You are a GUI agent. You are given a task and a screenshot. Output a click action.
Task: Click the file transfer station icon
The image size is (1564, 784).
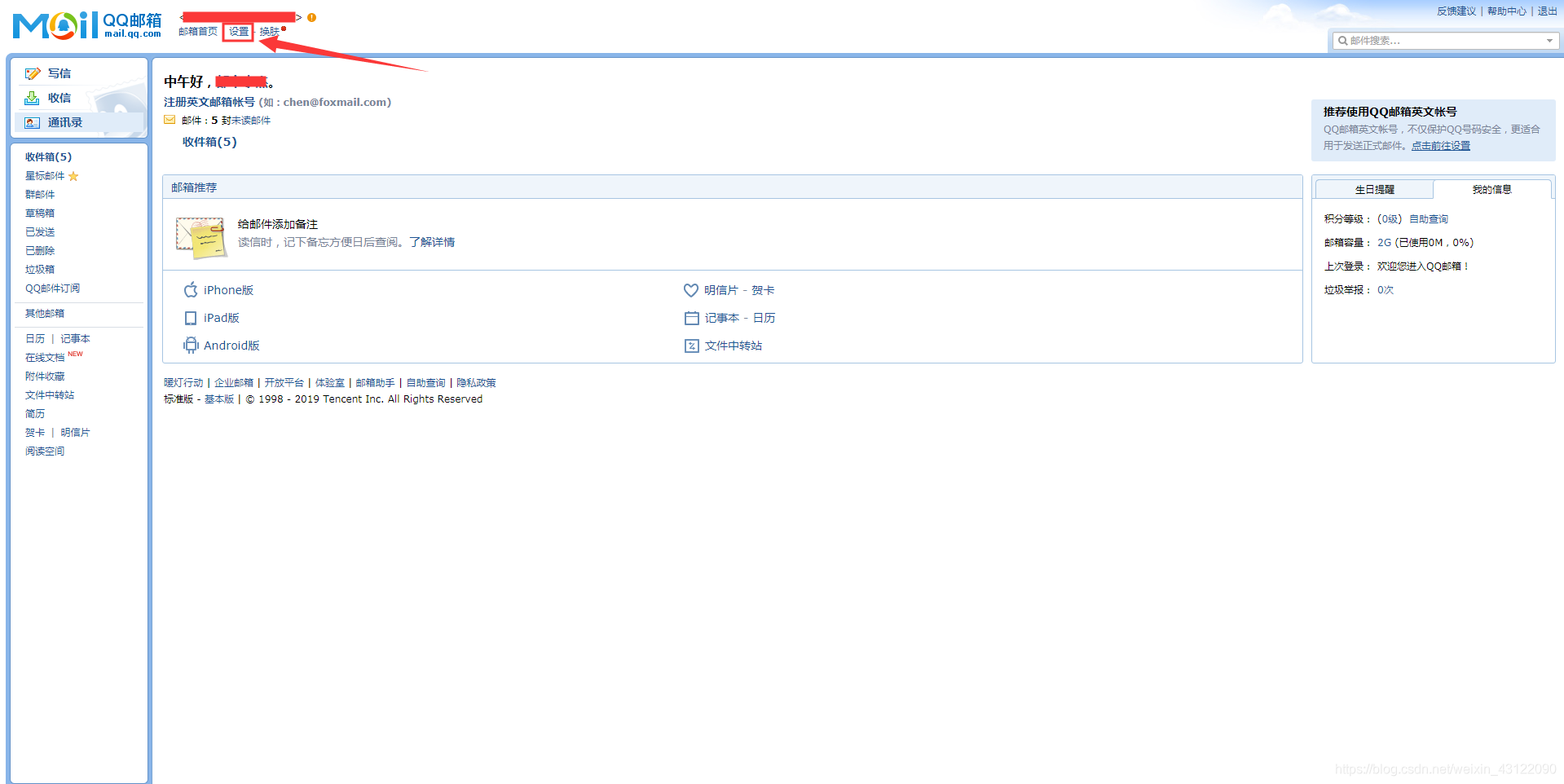(692, 346)
